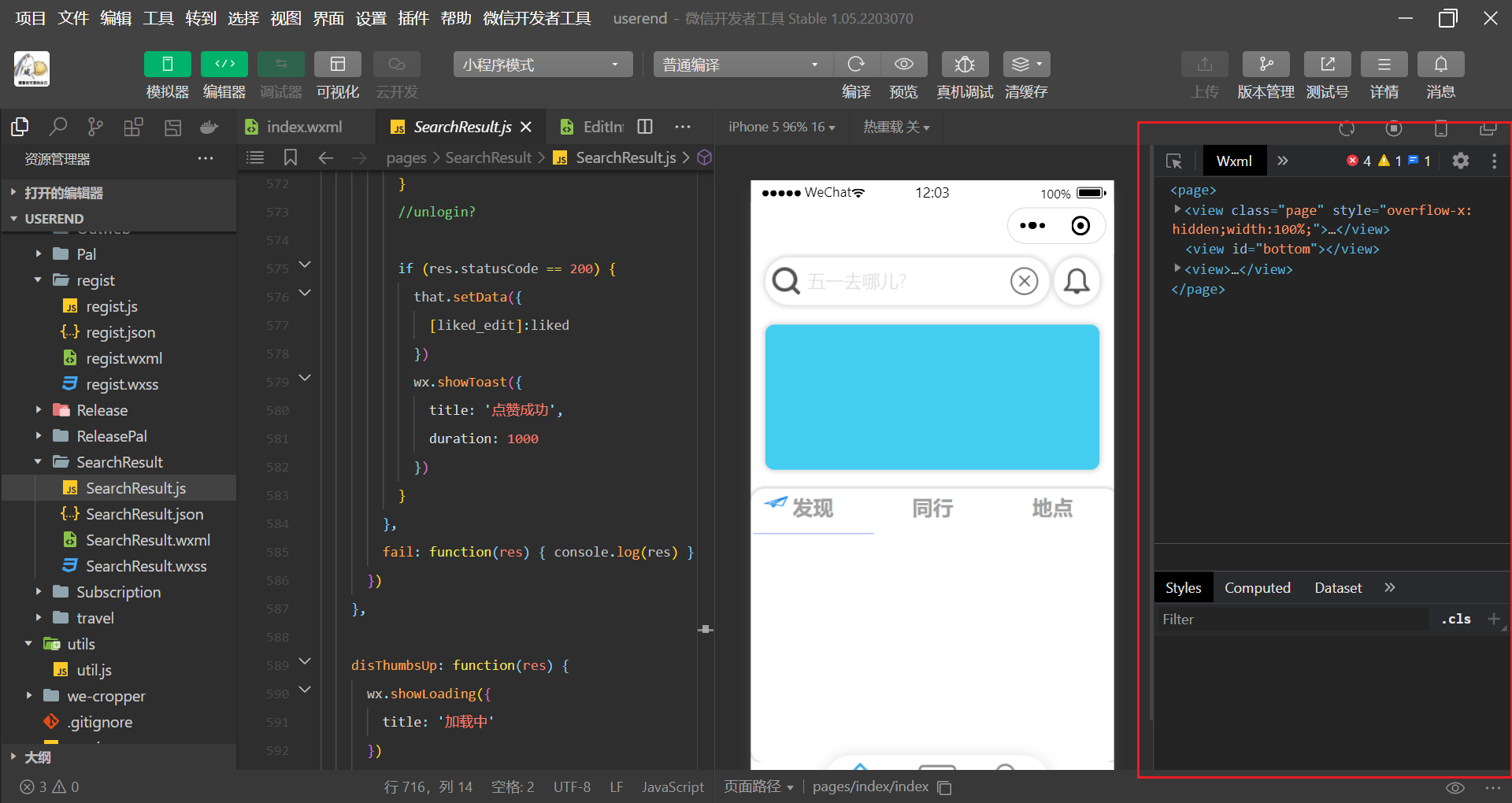The width and height of the screenshot is (1512, 803).
Task: Open the 小程序模式 mode dropdown
Action: [543, 65]
